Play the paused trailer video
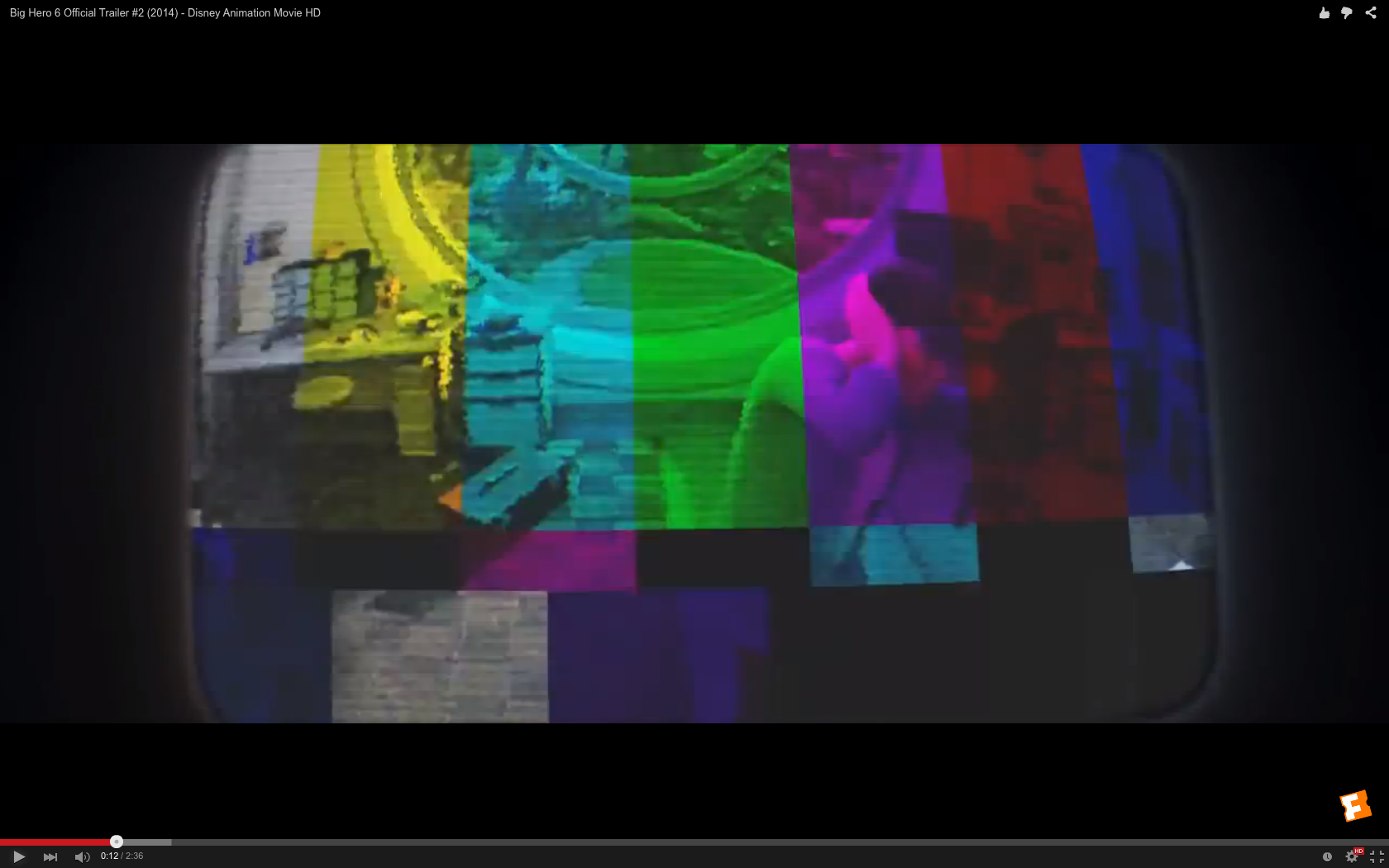Image resolution: width=1389 pixels, height=868 pixels. click(x=19, y=856)
